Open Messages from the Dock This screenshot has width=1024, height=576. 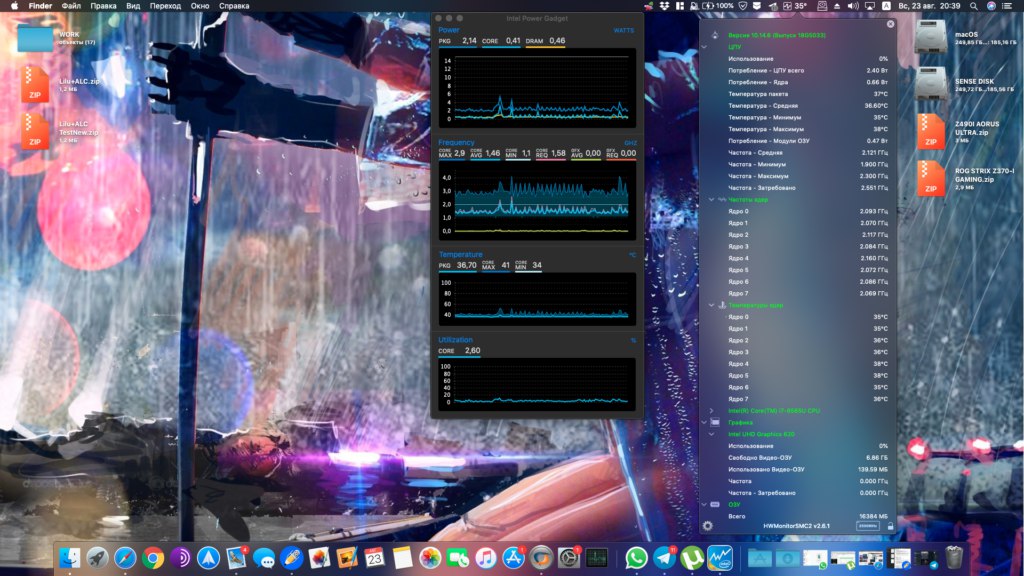click(264, 558)
